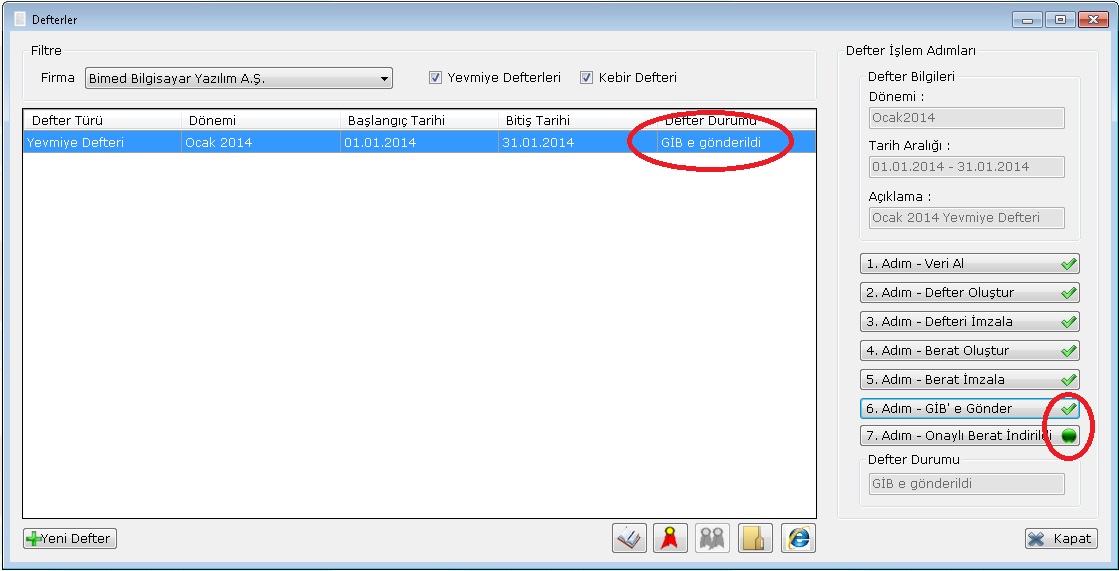The height and width of the screenshot is (571, 1119).
Task: Click 5. Adım - Berat İmzala
Action: [x=969, y=379]
